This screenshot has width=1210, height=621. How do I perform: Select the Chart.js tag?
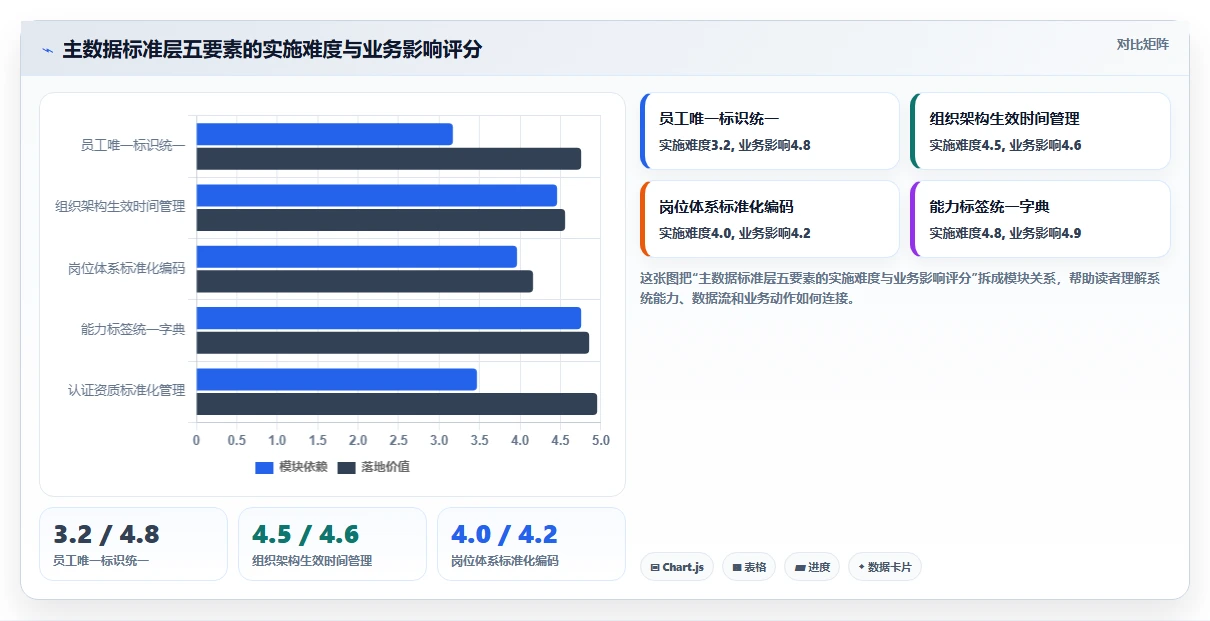tap(676, 567)
